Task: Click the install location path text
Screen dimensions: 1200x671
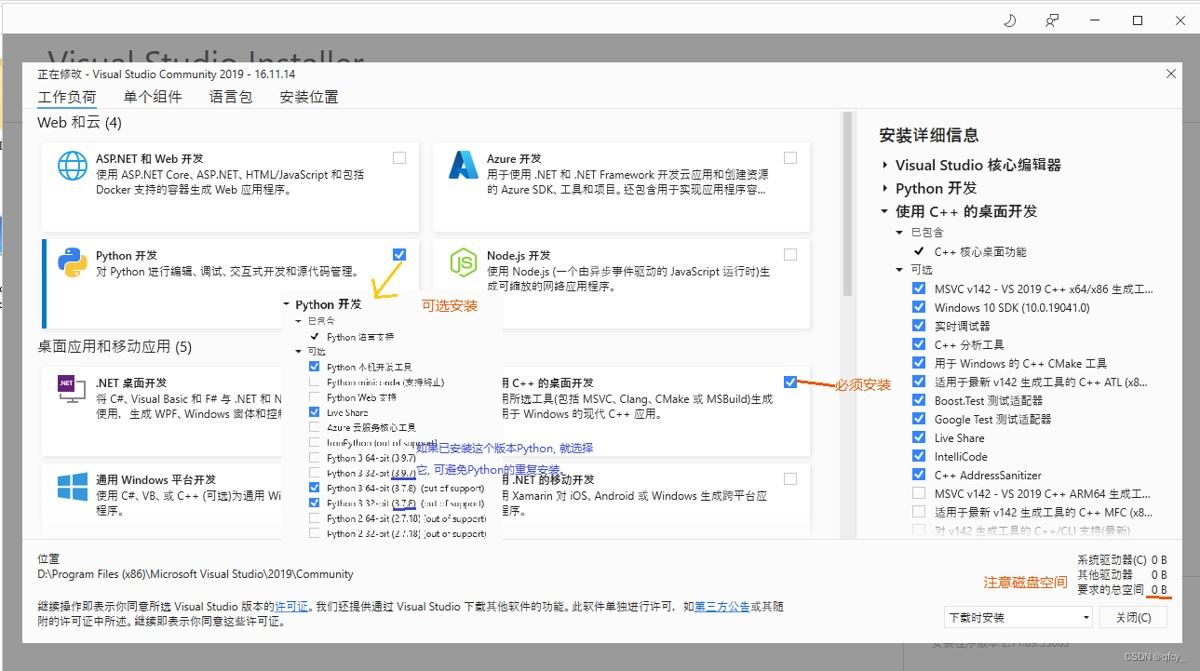Action: click(x=196, y=574)
